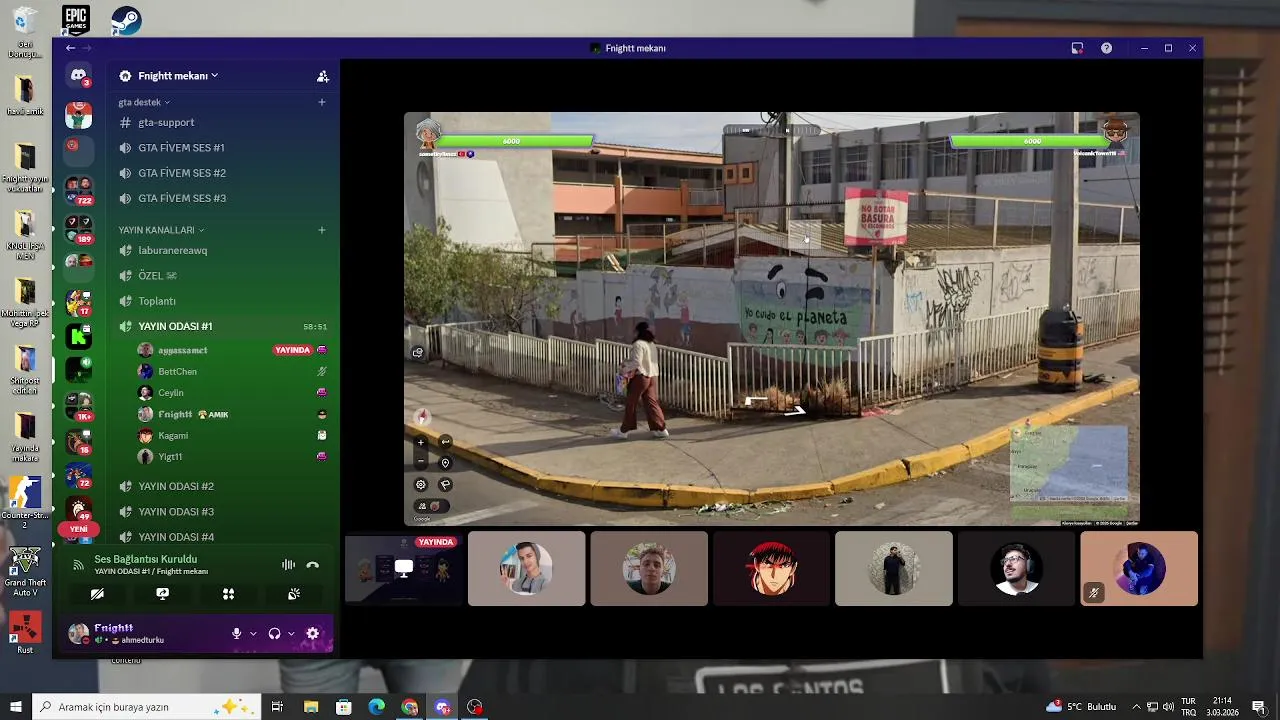Open the Epic Games desktop shortcut
1280x720 pixels.
[x=76, y=19]
